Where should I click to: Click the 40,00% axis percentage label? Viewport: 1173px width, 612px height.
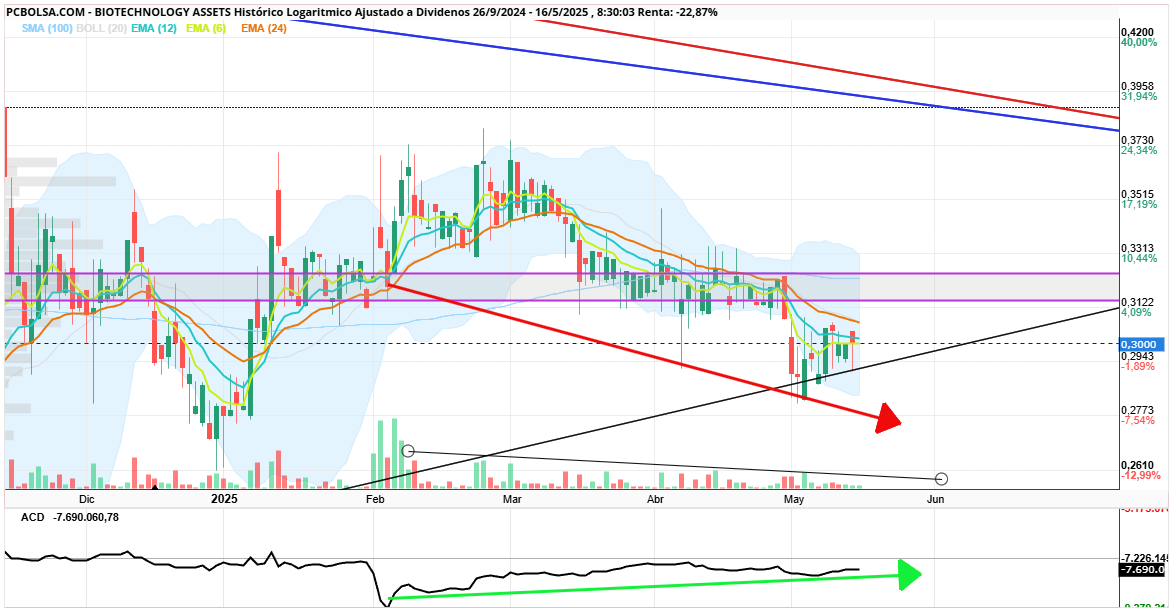(x=1139, y=43)
